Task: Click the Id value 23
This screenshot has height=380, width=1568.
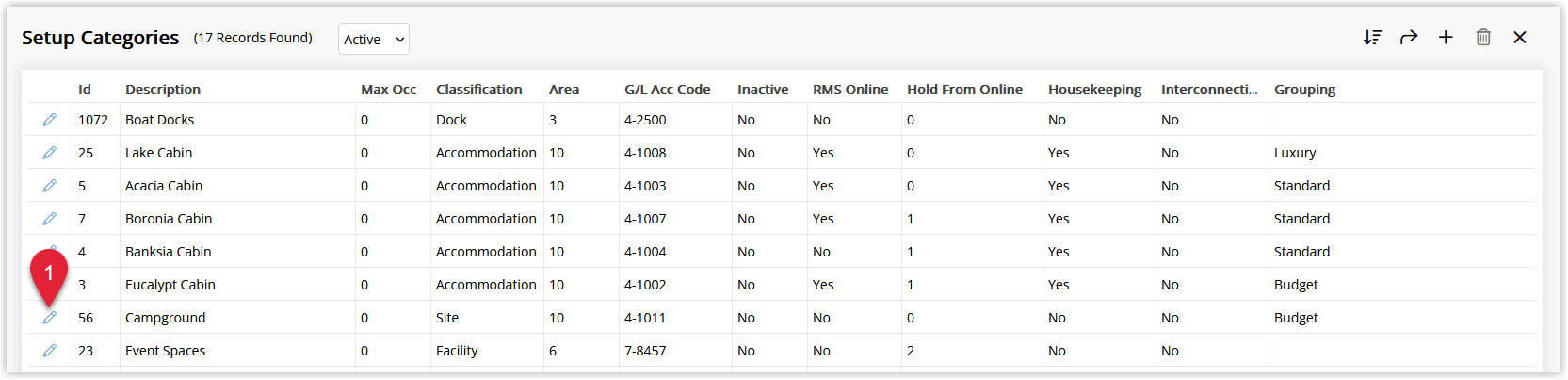Action: coord(86,351)
